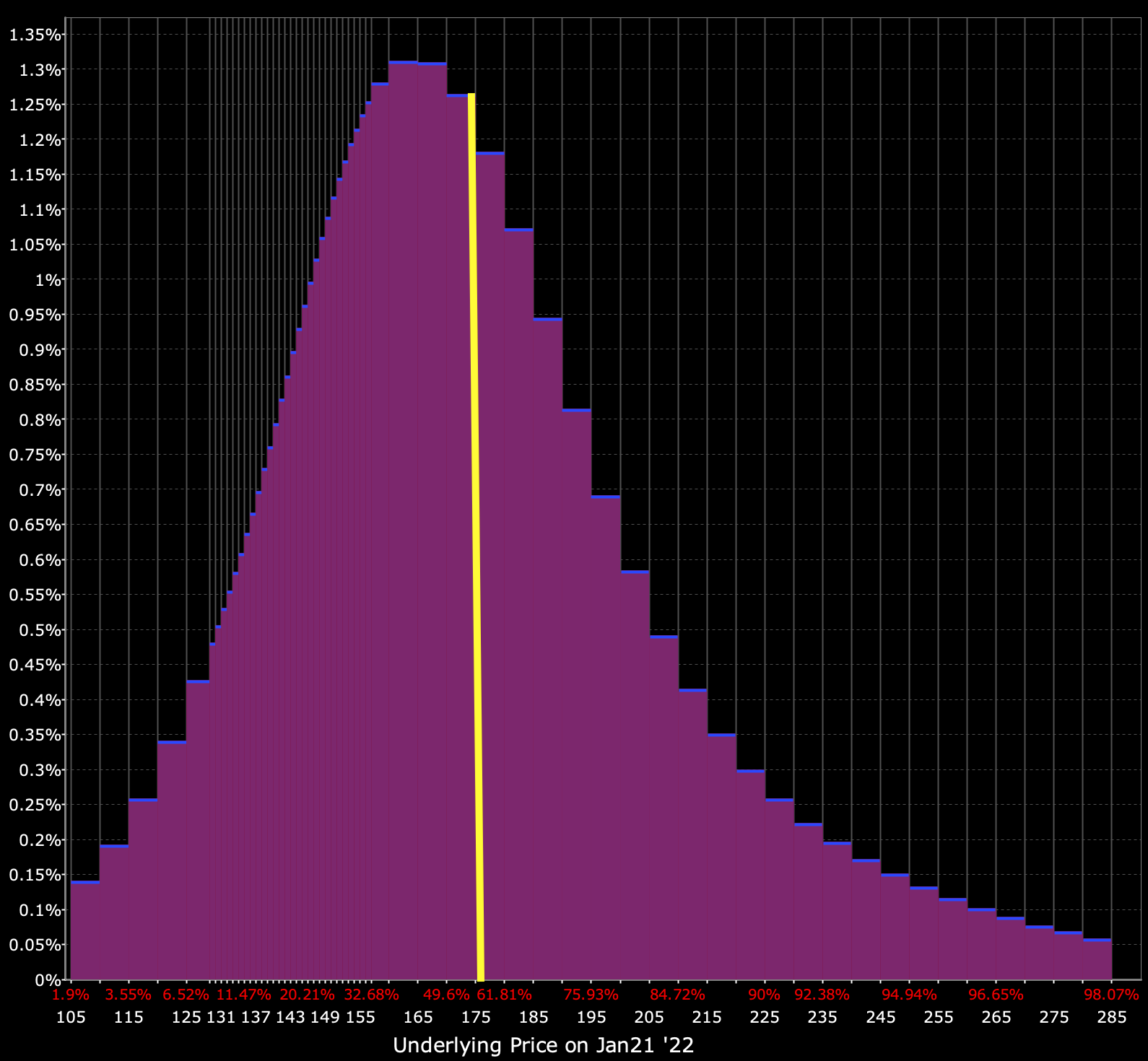Click the histogram bar above the 105 label
This screenshot has width=1148, height=1061.
85,930
